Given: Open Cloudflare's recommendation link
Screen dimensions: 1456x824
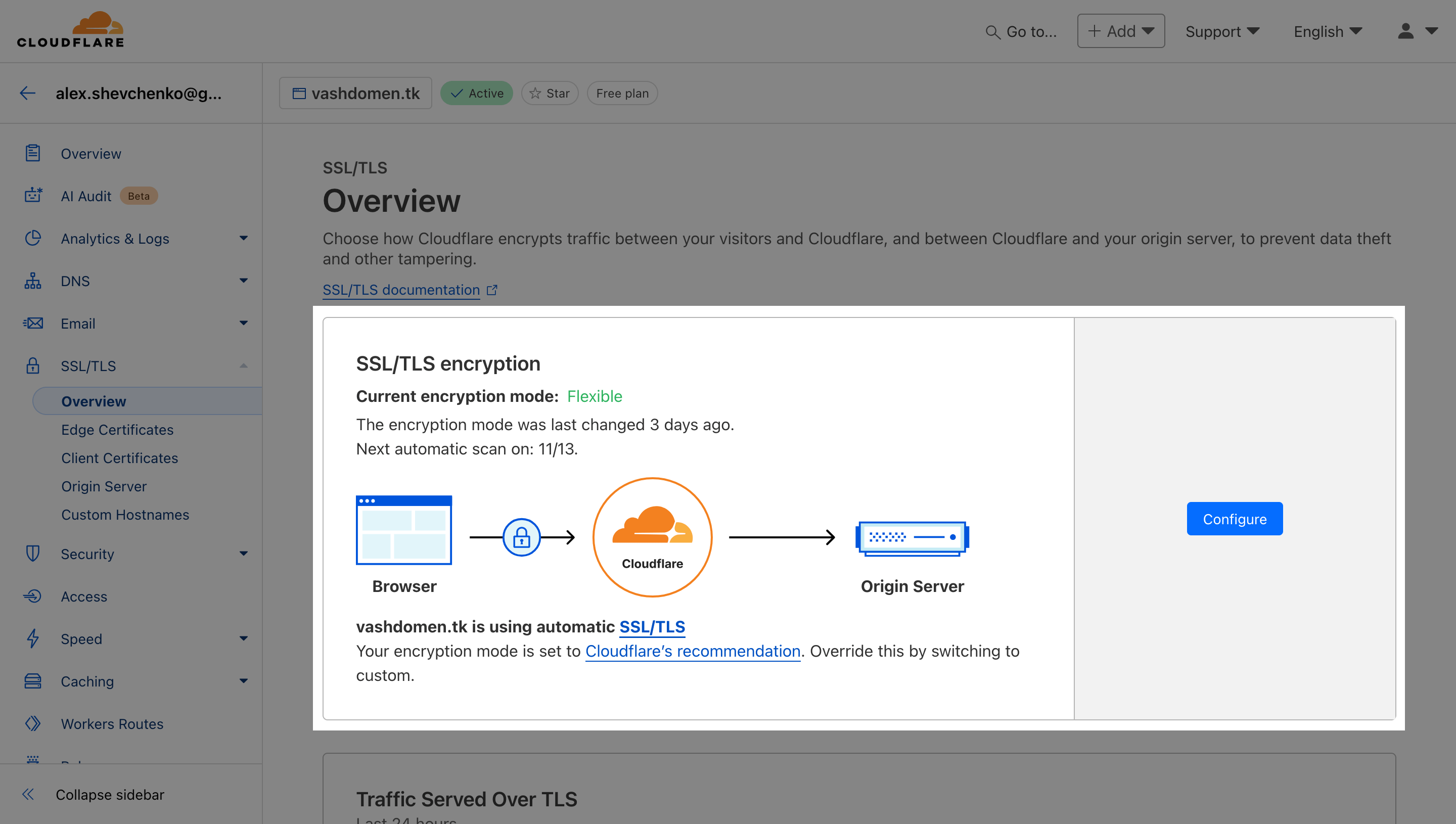Looking at the screenshot, I should [693, 651].
